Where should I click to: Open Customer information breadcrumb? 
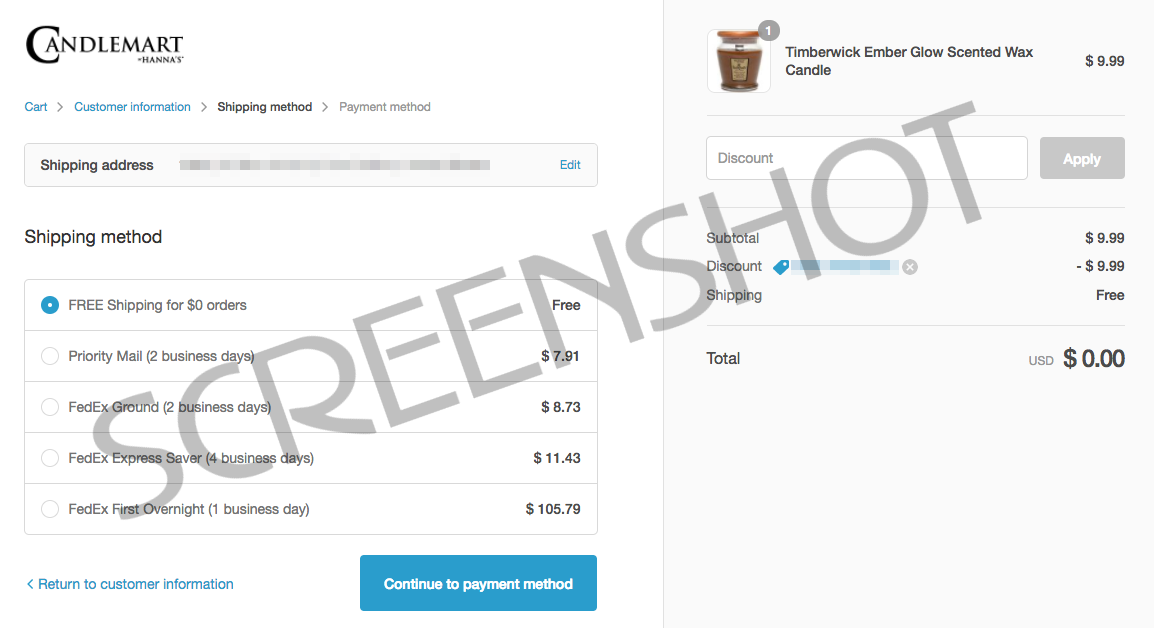pos(132,107)
